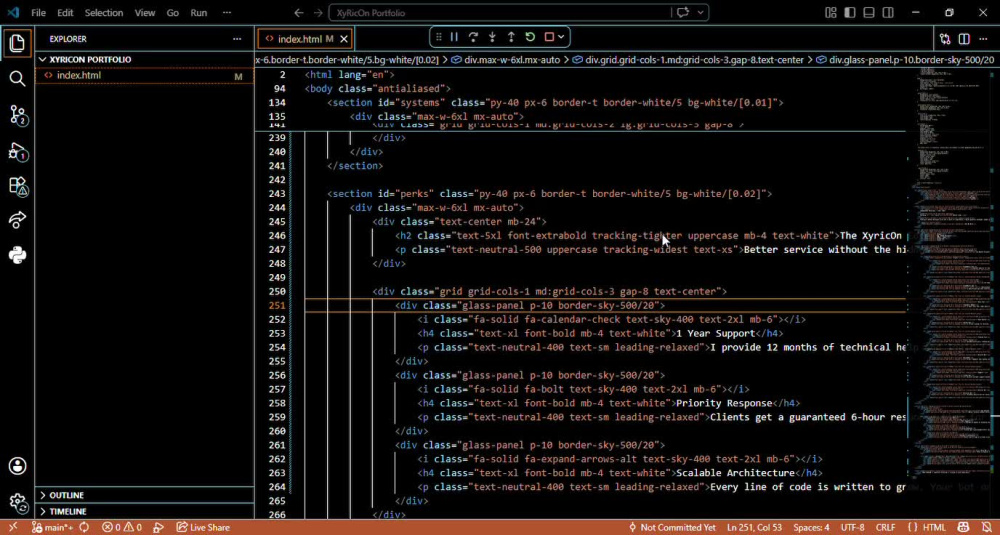
Task: Open the errors and warnings counter
Action: click(x=122, y=527)
